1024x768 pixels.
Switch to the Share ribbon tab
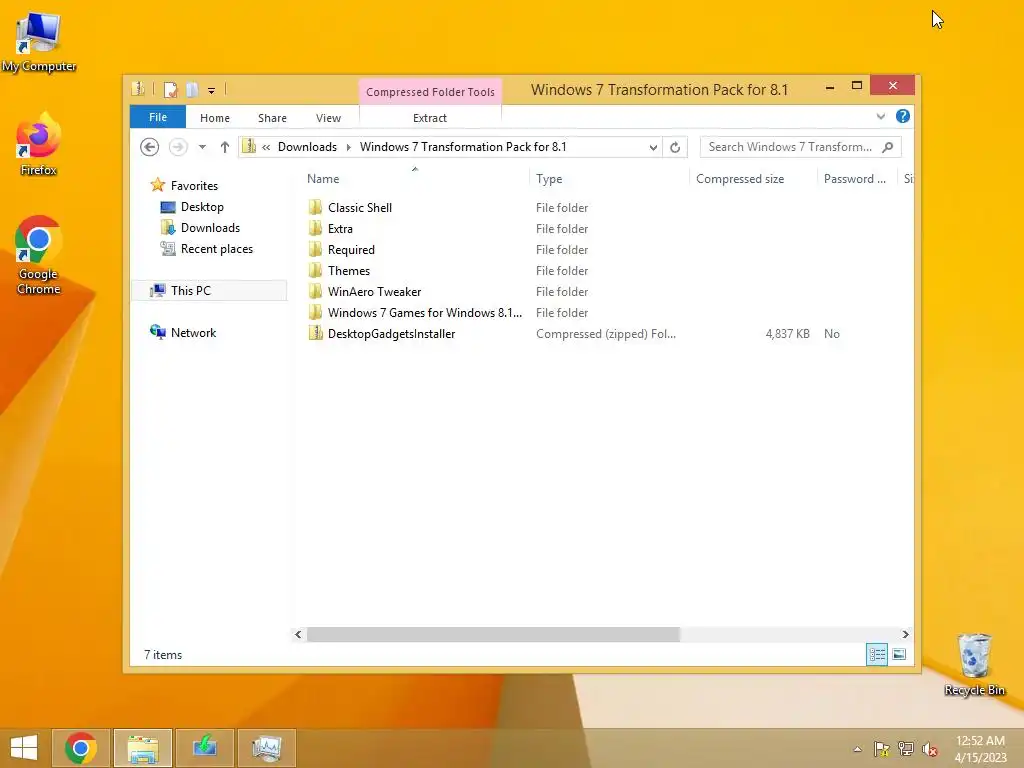(272, 118)
